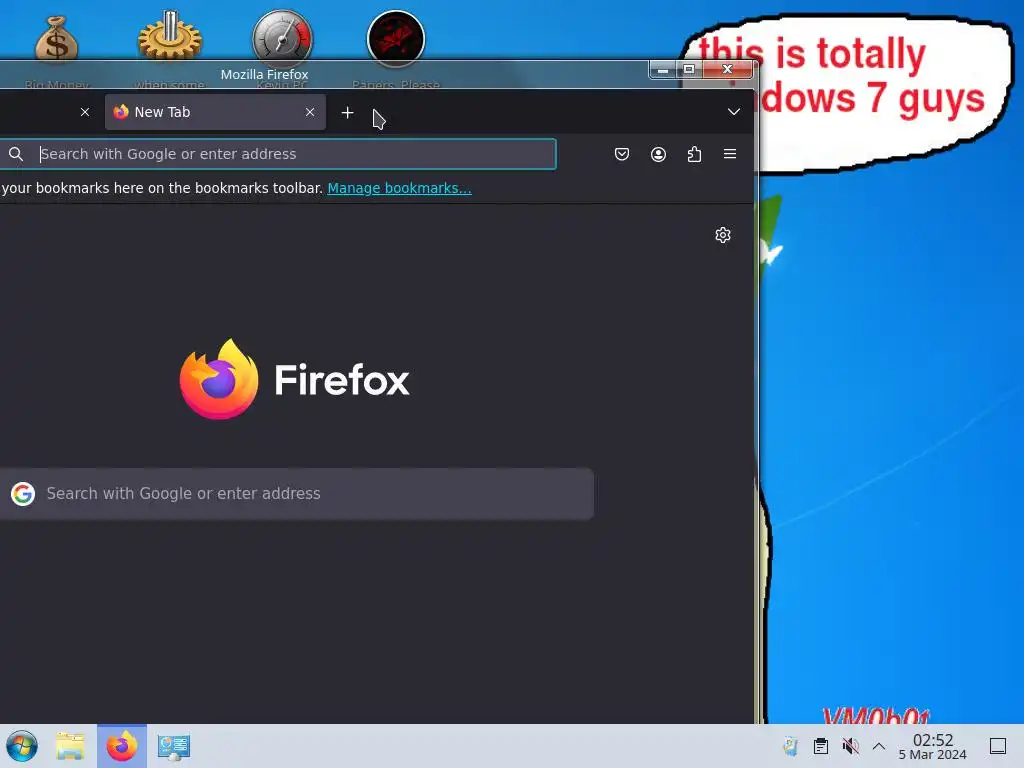Click the Google logo in search box
This screenshot has height=768, width=1024.
point(23,494)
